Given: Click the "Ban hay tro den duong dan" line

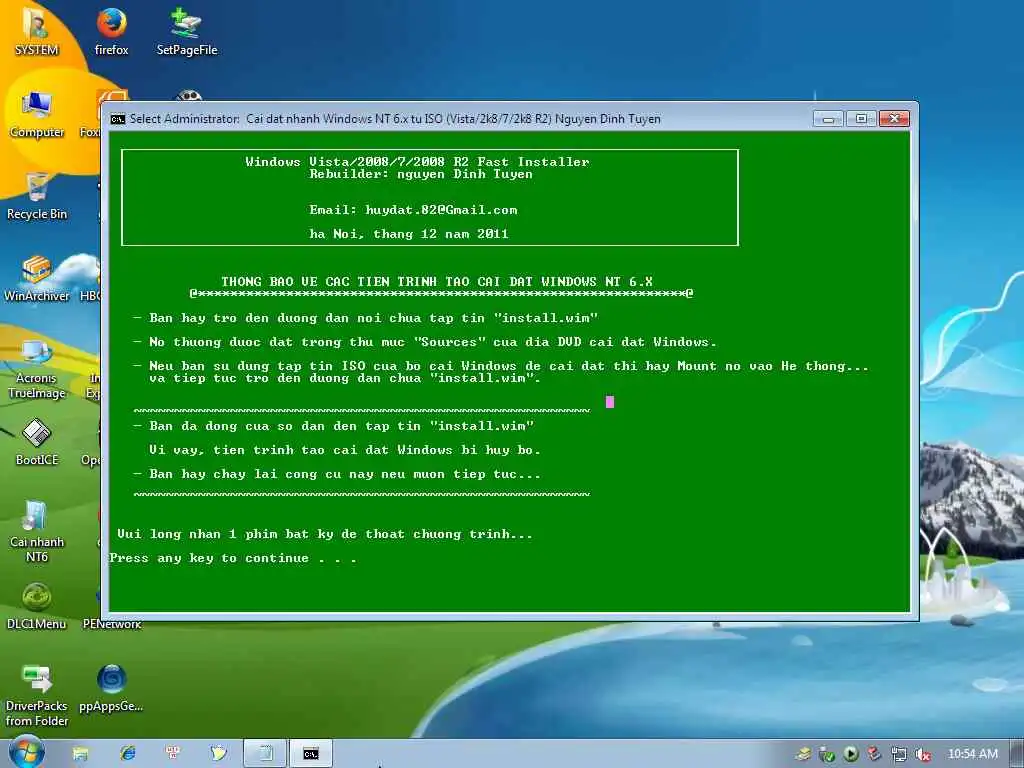Looking at the screenshot, I should tap(366, 318).
